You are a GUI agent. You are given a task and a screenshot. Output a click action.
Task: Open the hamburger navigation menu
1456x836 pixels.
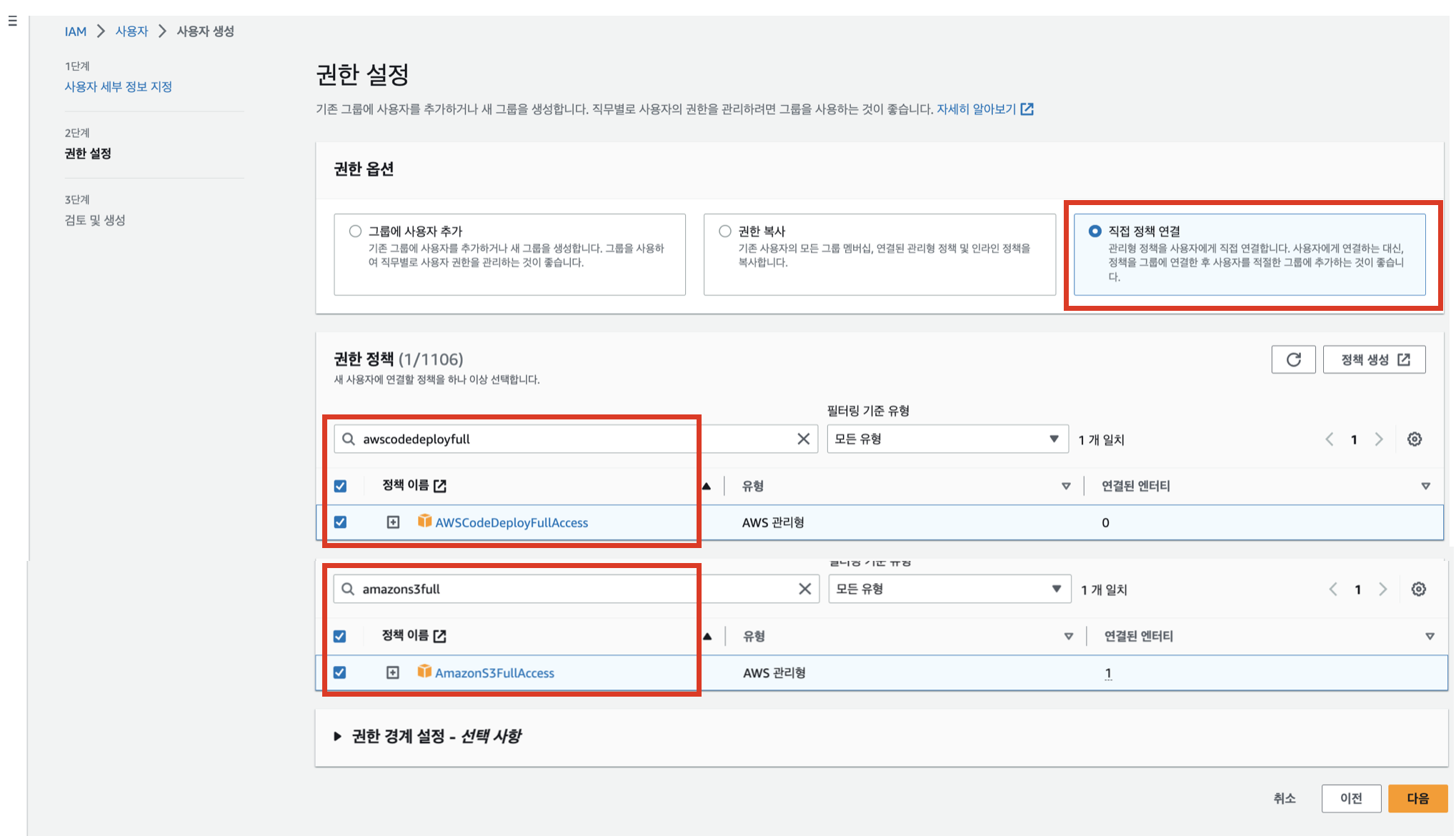click(12, 21)
